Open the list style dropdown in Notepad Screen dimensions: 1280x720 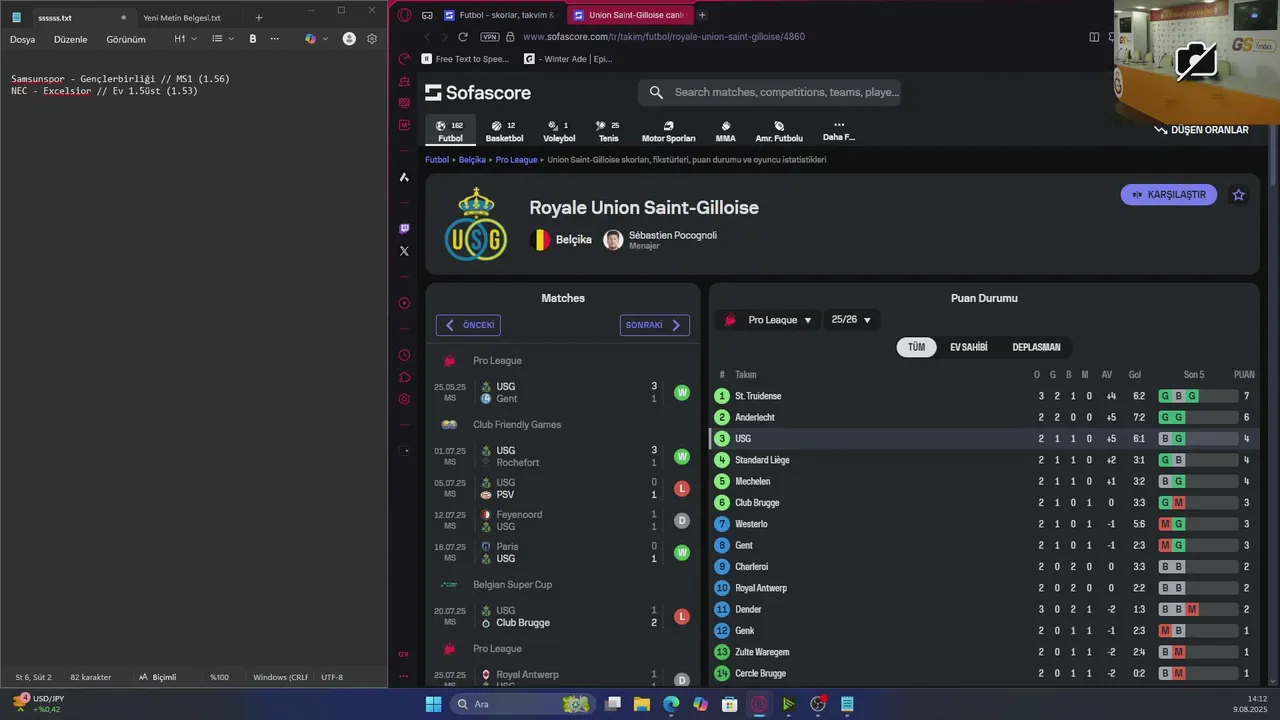[223, 39]
